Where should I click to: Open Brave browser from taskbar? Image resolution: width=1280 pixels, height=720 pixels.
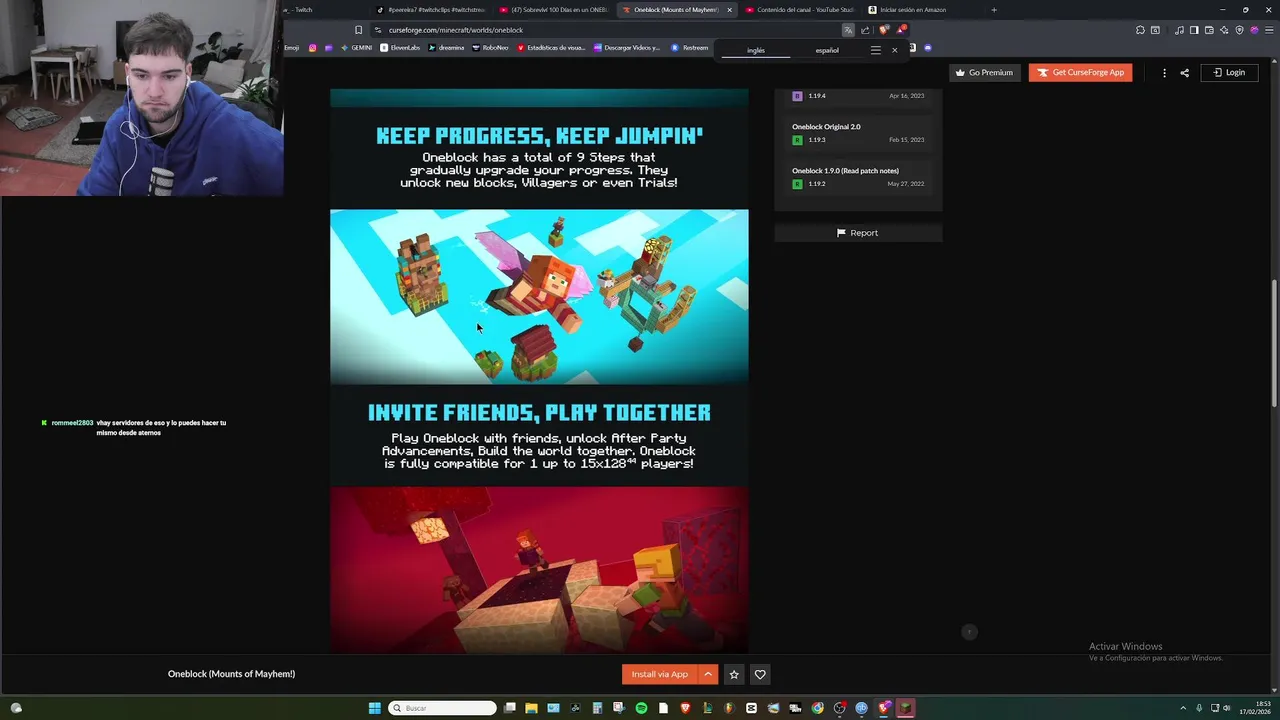[685, 708]
